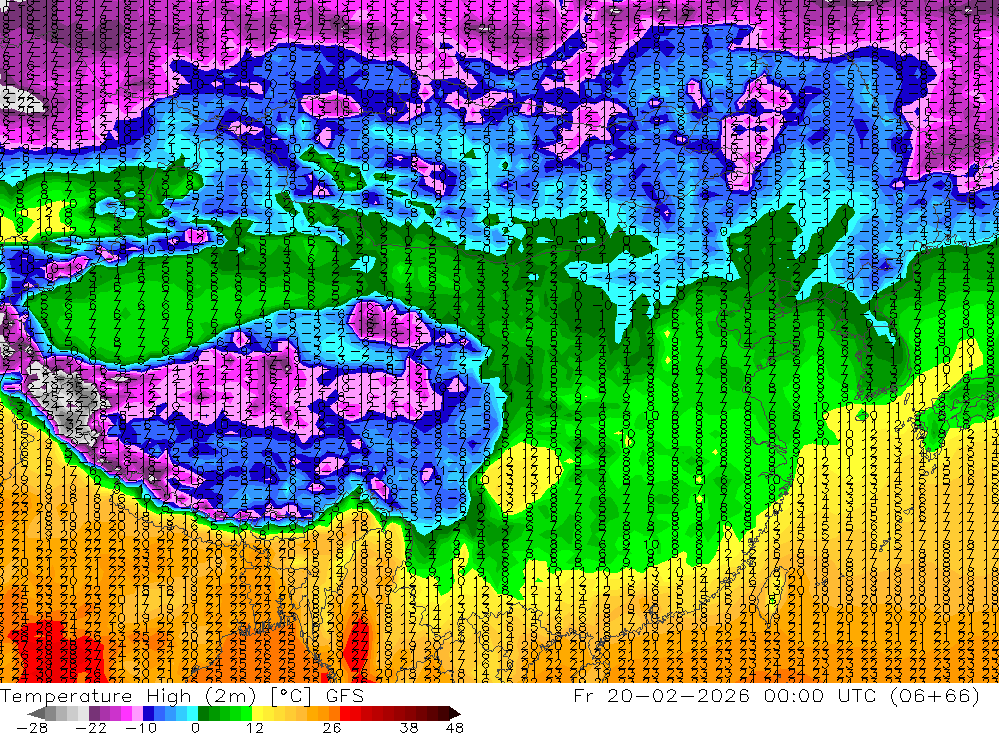Click the '38' legend label
The height and width of the screenshot is (733, 1000).
pos(409,727)
